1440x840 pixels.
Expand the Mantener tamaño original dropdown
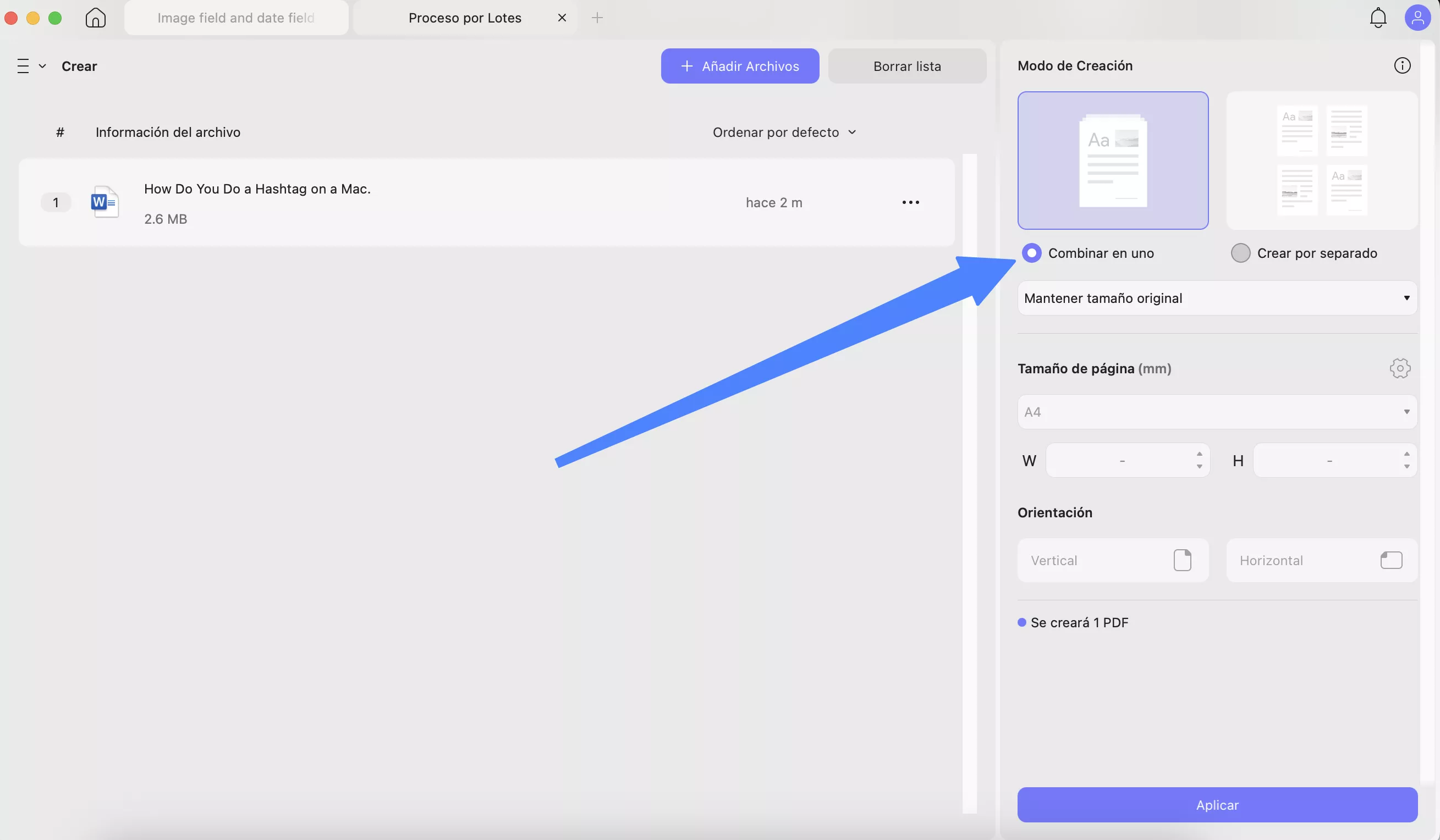point(1217,298)
